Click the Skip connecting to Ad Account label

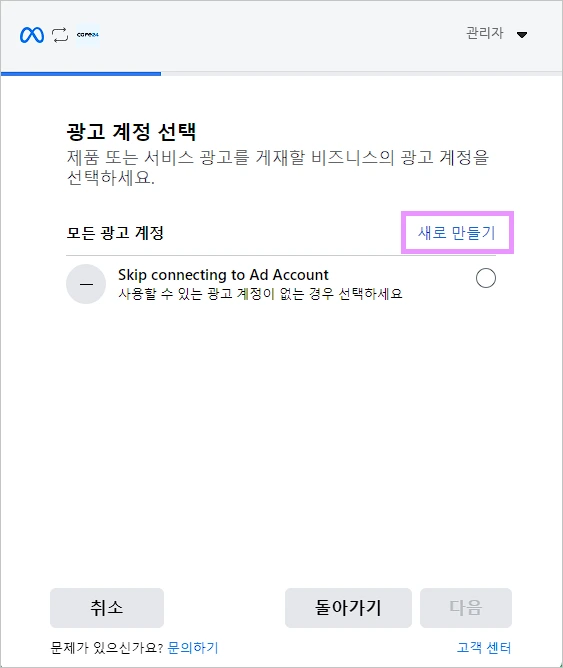pos(223,275)
